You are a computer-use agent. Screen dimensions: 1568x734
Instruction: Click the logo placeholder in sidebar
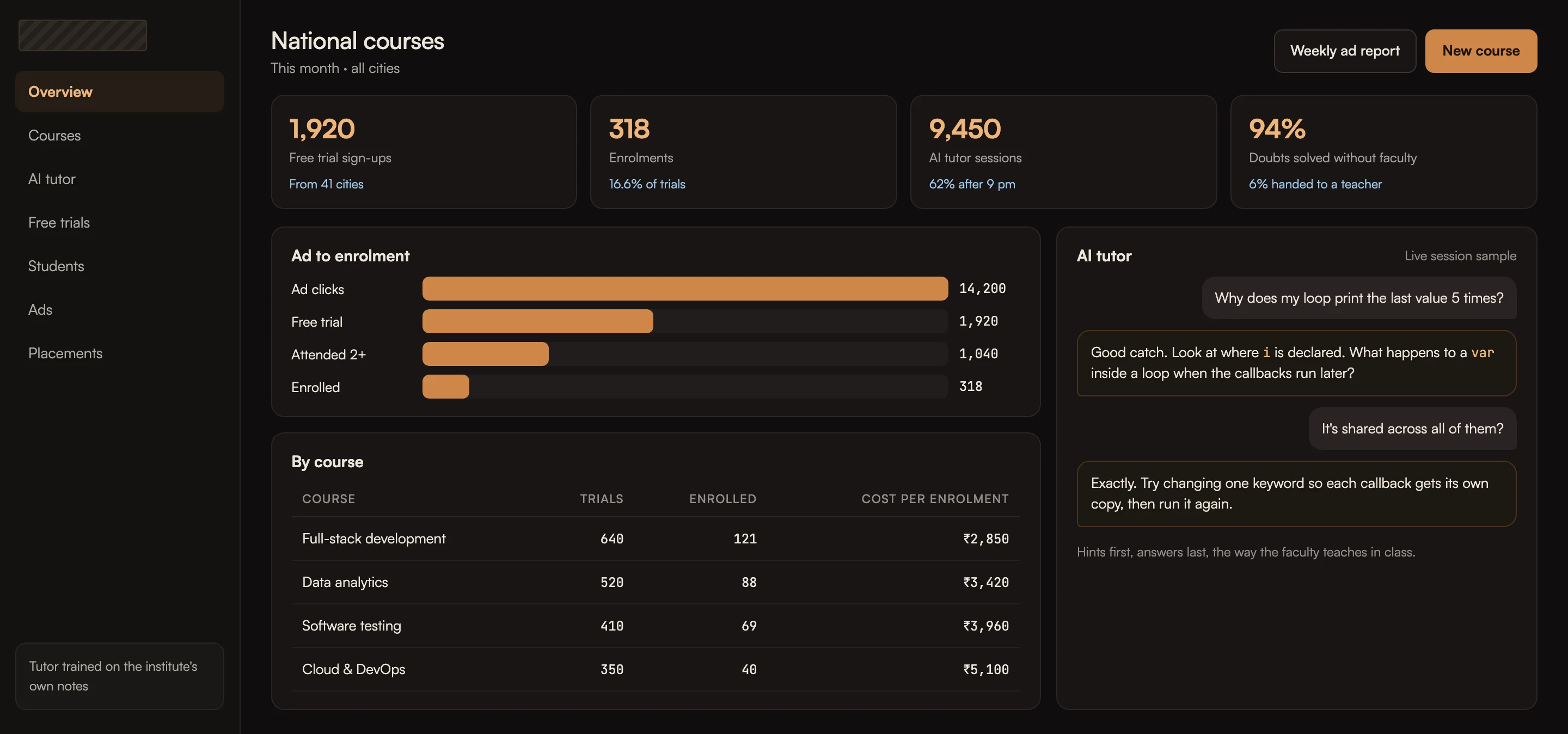click(x=83, y=35)
